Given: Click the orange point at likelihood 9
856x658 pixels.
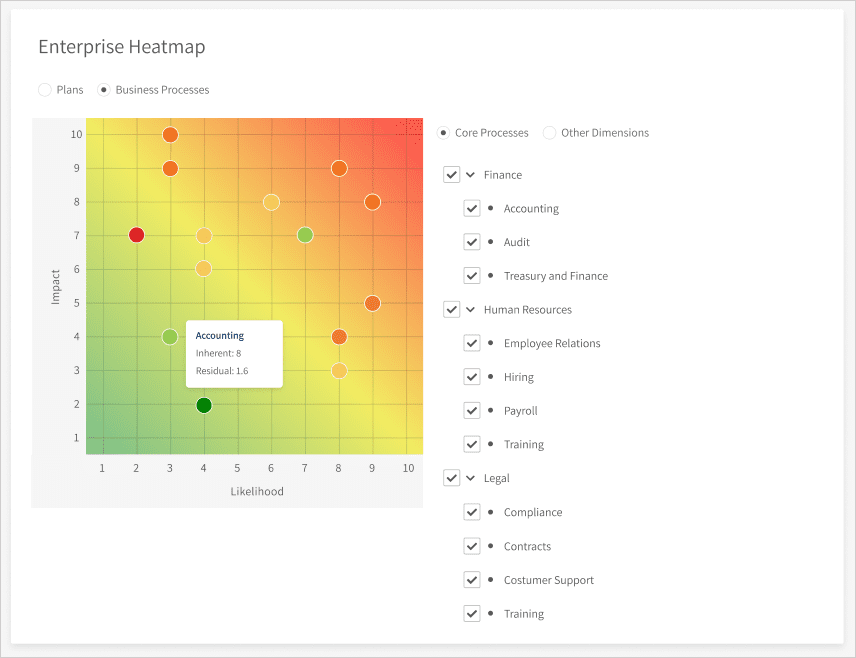Looking at the screenshot, I should click(x=372, y=202).
